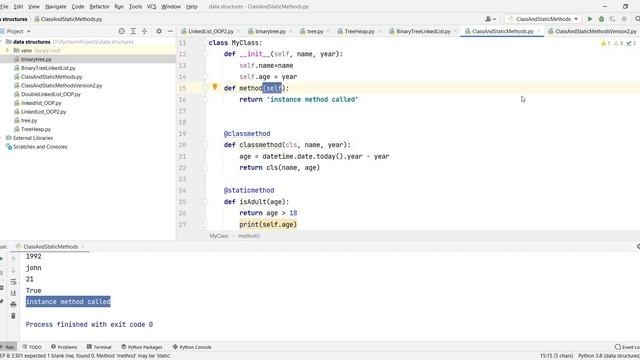Click 'Process finished with exit code 0'
The width and height of the screenshot is (640, 360).
(x=89, y=324)
